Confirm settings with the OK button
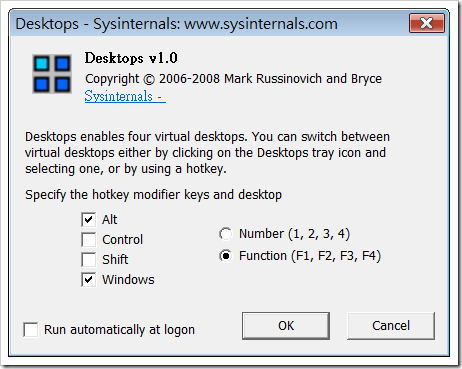462x369 pixels. tap(286, 326)
